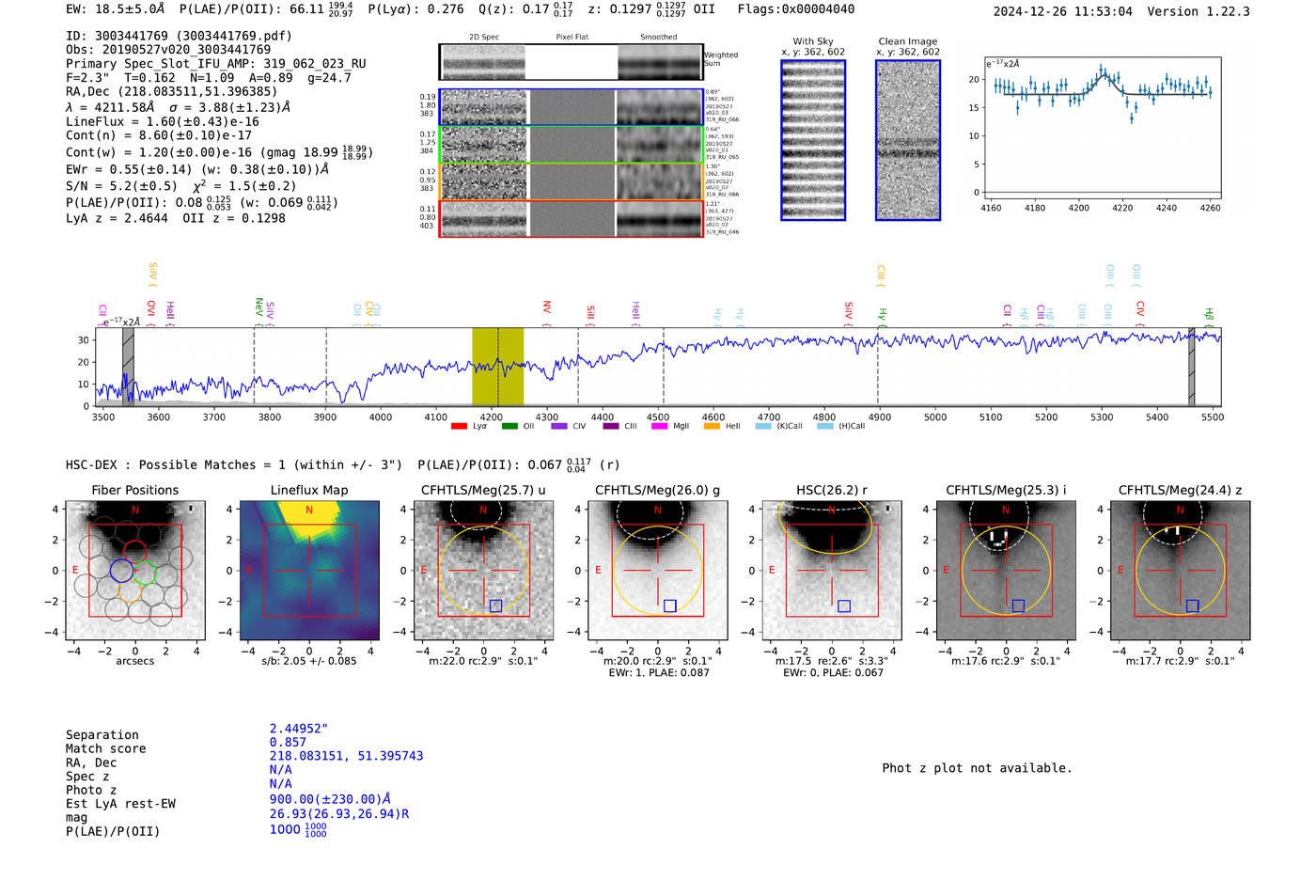Open the Fiber Positions panel

pyautogui.click(x=135, y=570)
